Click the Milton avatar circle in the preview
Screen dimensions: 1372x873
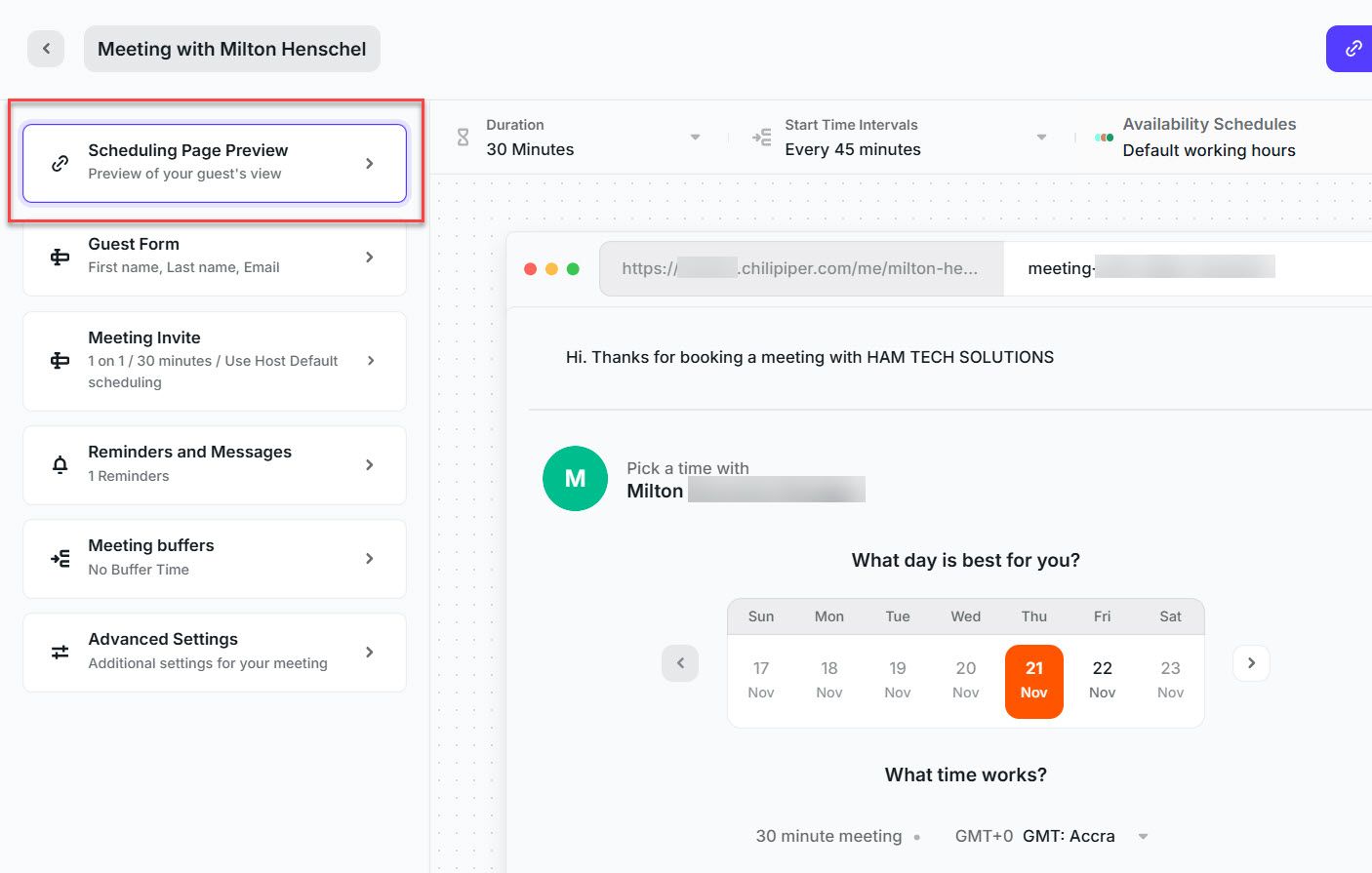575,478
